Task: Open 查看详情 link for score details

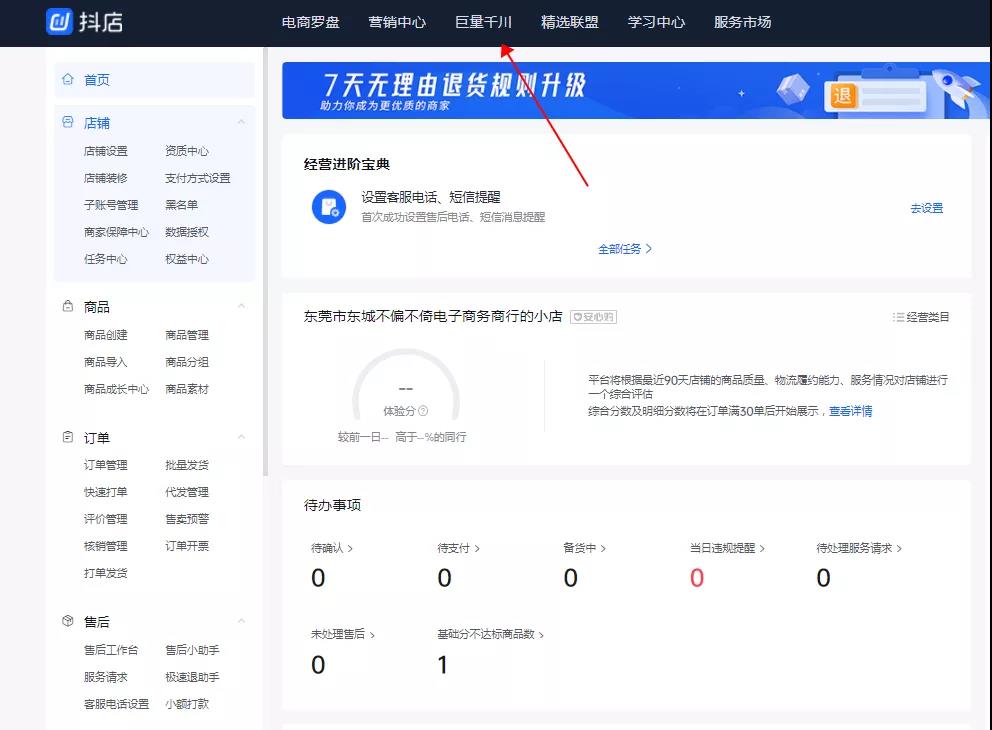Action: (850, 411)
